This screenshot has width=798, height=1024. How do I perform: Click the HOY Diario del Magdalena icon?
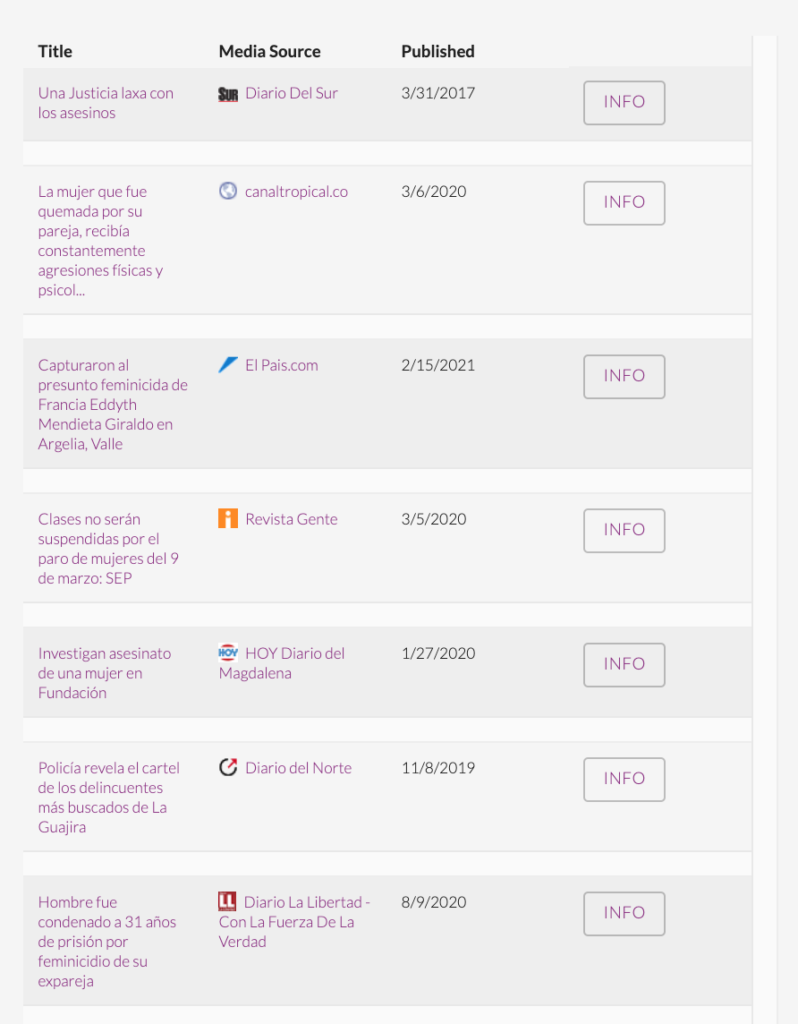(x=228, y=653)
